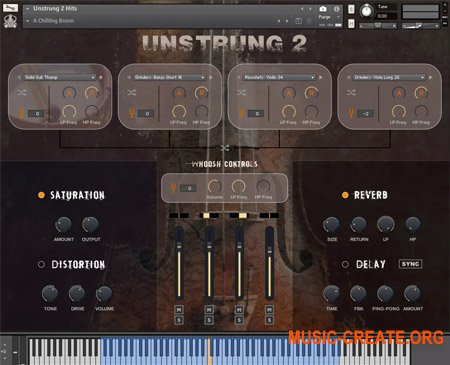This screenshot has width=450, height=365.
Task: Click the Reverb LP knob
Action: (386, 225)
